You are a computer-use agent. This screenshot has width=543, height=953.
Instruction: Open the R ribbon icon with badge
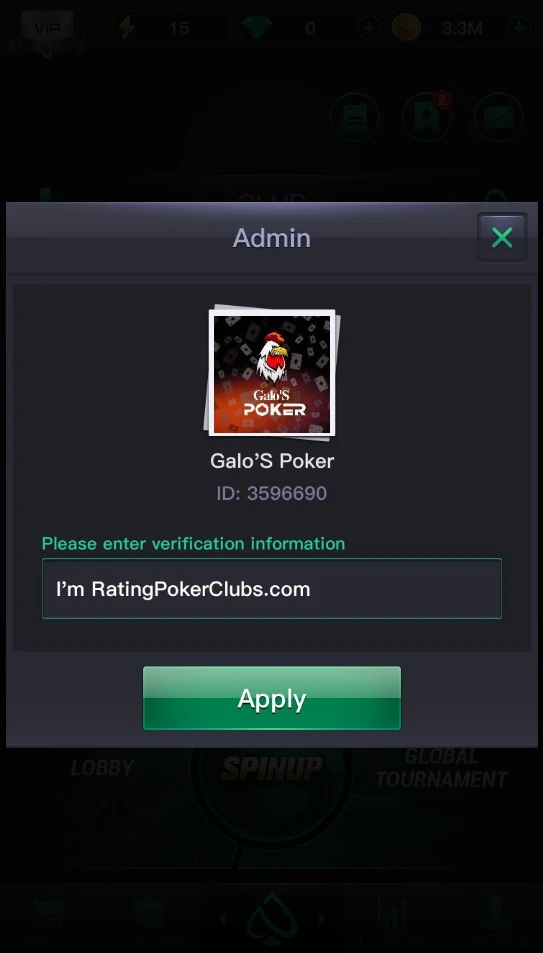427,117
